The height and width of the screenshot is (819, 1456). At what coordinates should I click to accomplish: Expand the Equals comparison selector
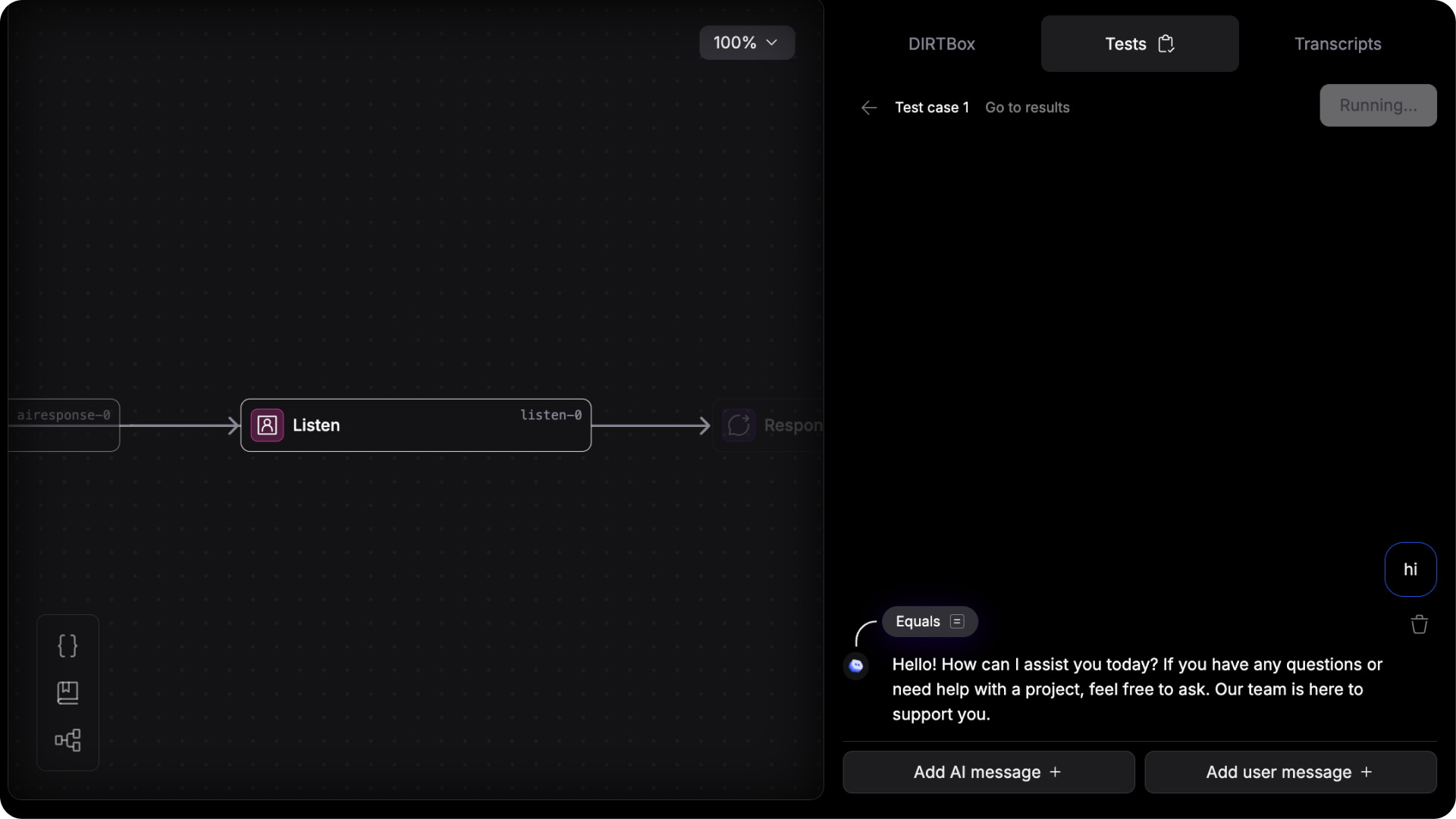(x=930, y=622)
